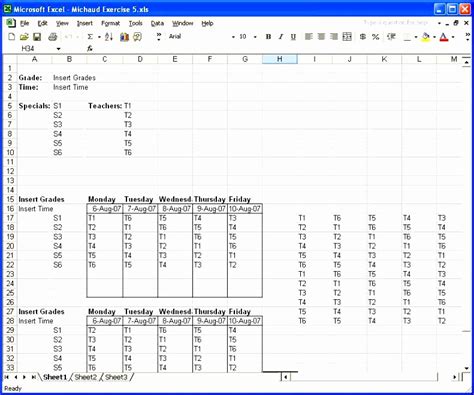
Task: Open the Window menu
Action: click(183, 23)
